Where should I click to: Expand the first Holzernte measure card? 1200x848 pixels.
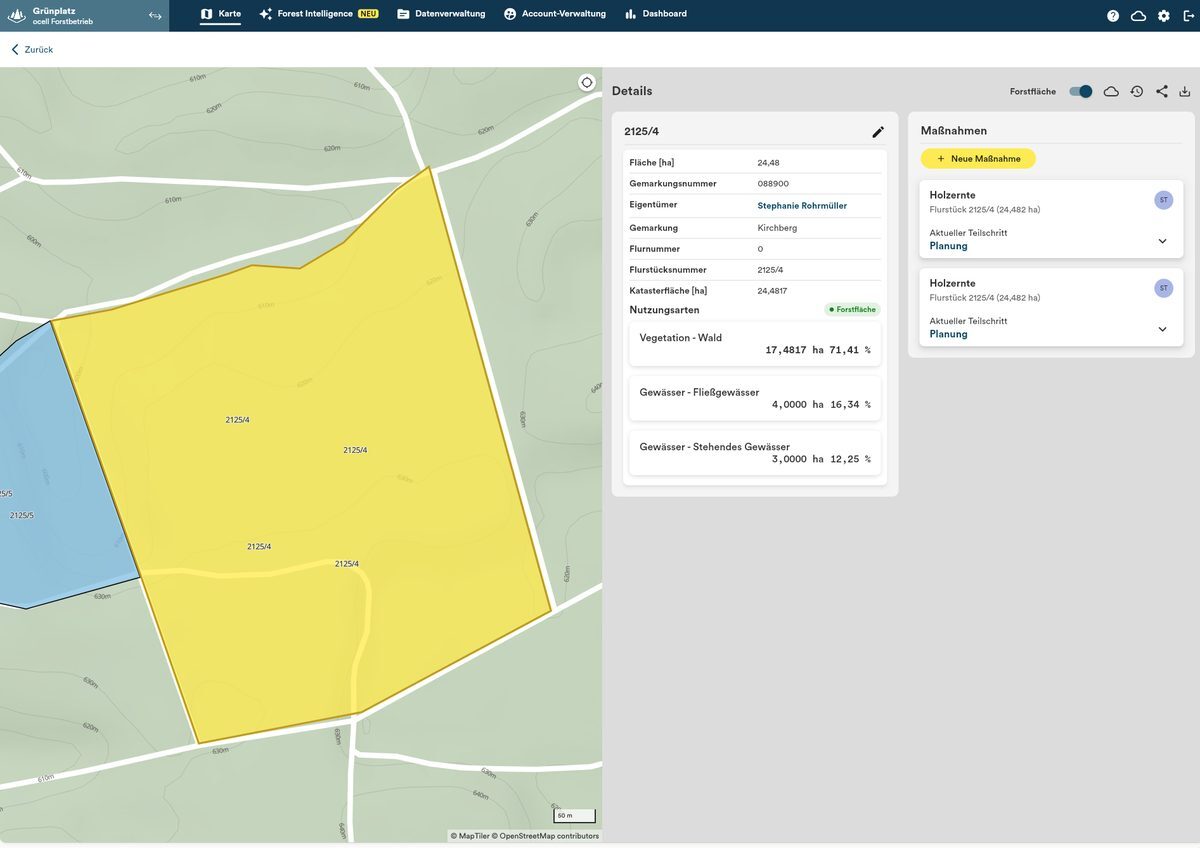click(x=1162, y=241)
